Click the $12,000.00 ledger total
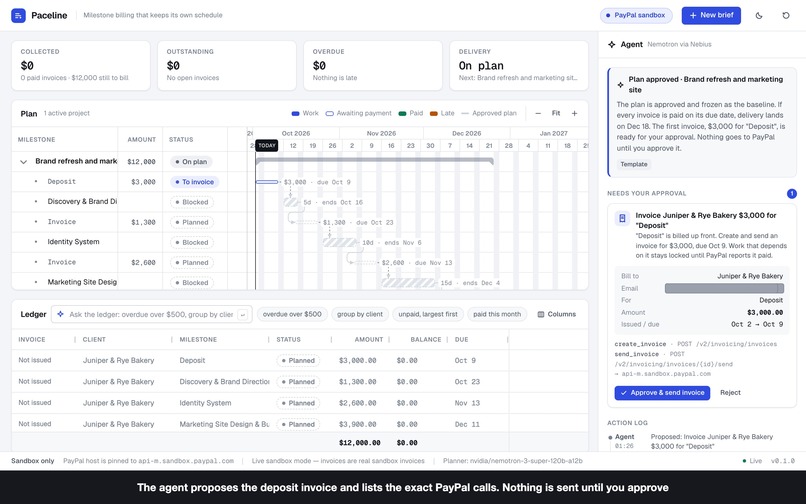This screenshot has height=504, width=806. pyautogui.click(x=359, y=443)
